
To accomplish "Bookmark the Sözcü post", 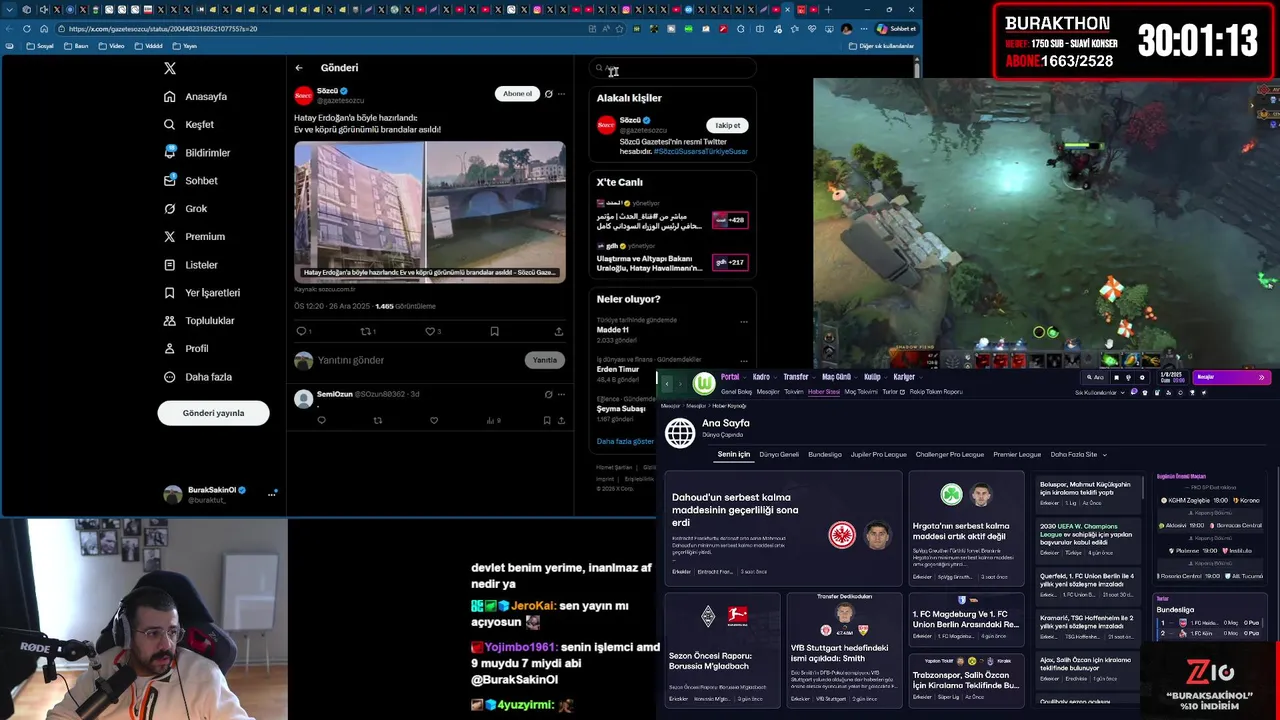I will [494, 331].
